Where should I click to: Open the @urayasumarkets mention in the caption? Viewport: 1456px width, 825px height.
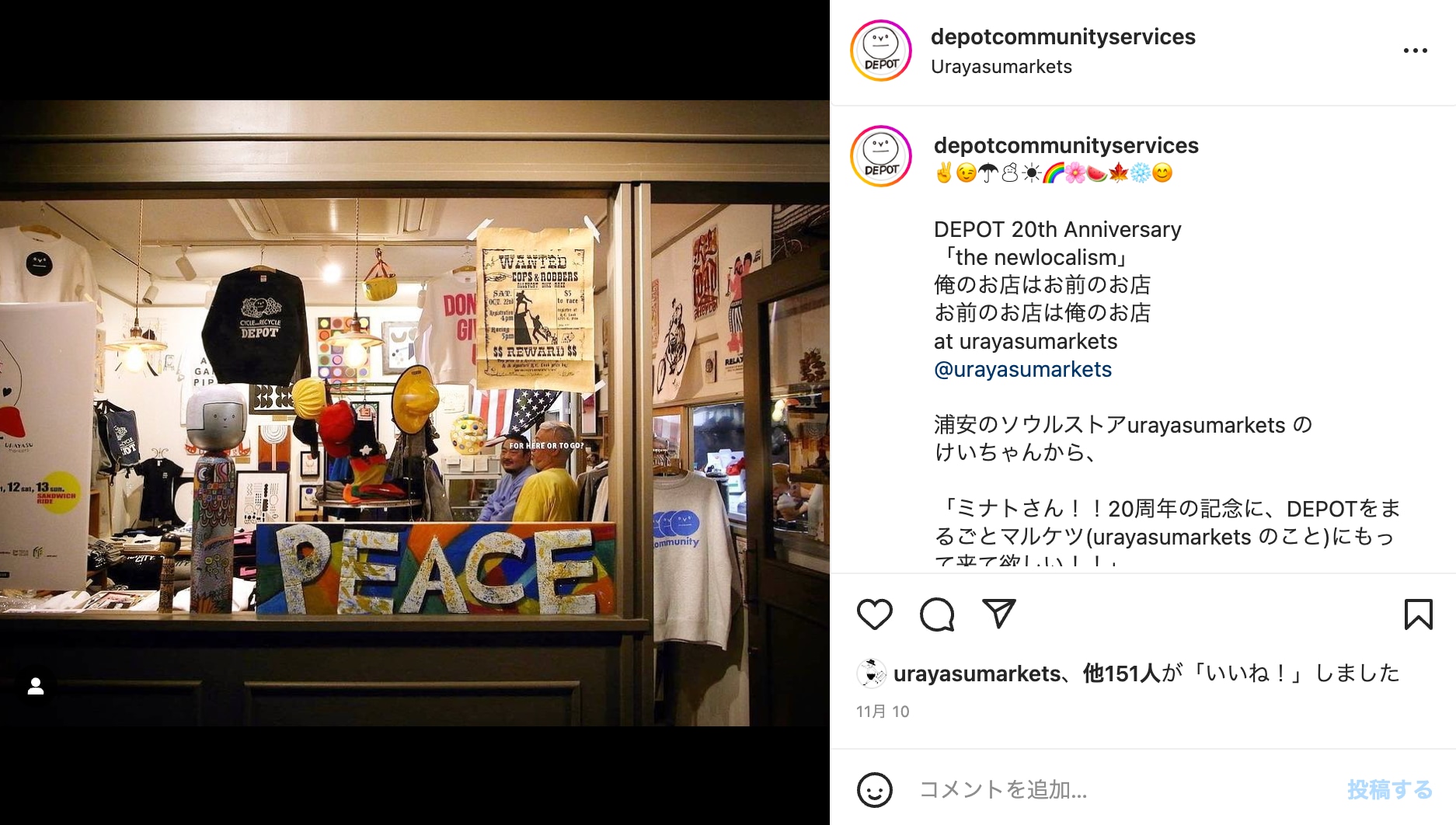point(1022,370)
